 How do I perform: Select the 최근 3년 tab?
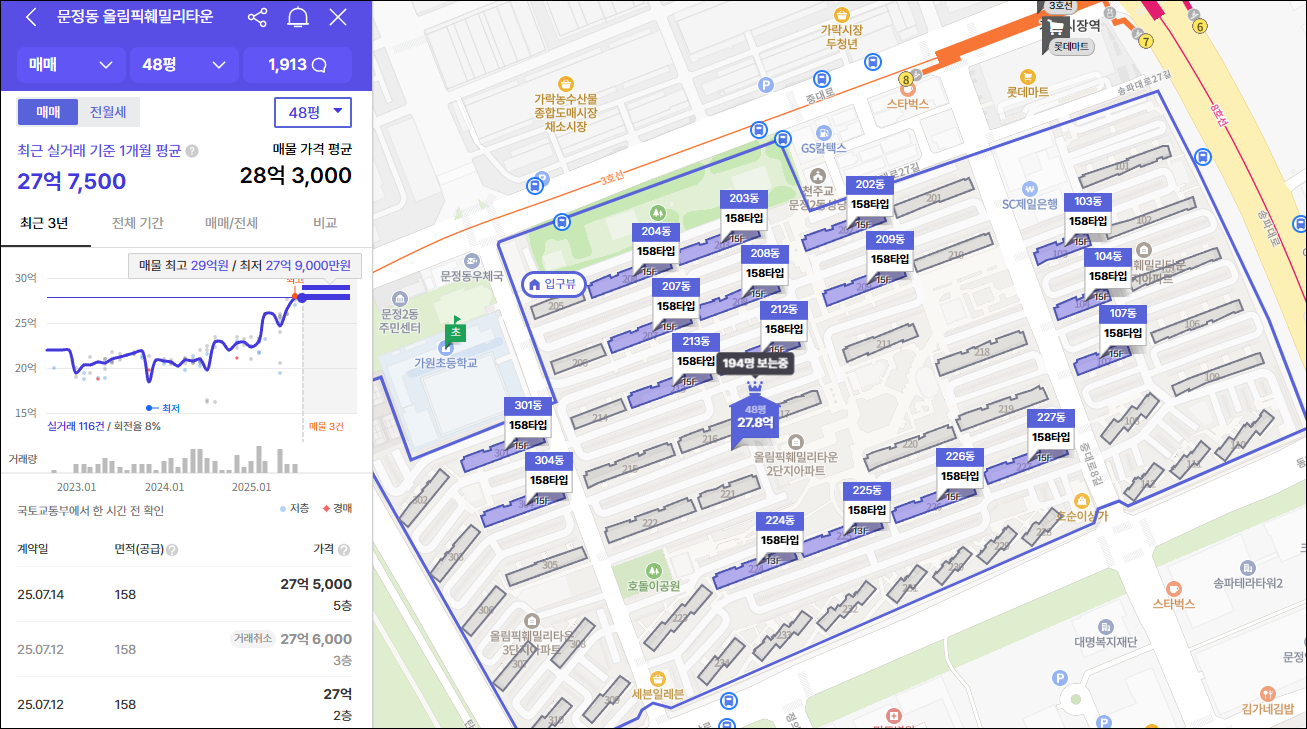coord(45,223)
